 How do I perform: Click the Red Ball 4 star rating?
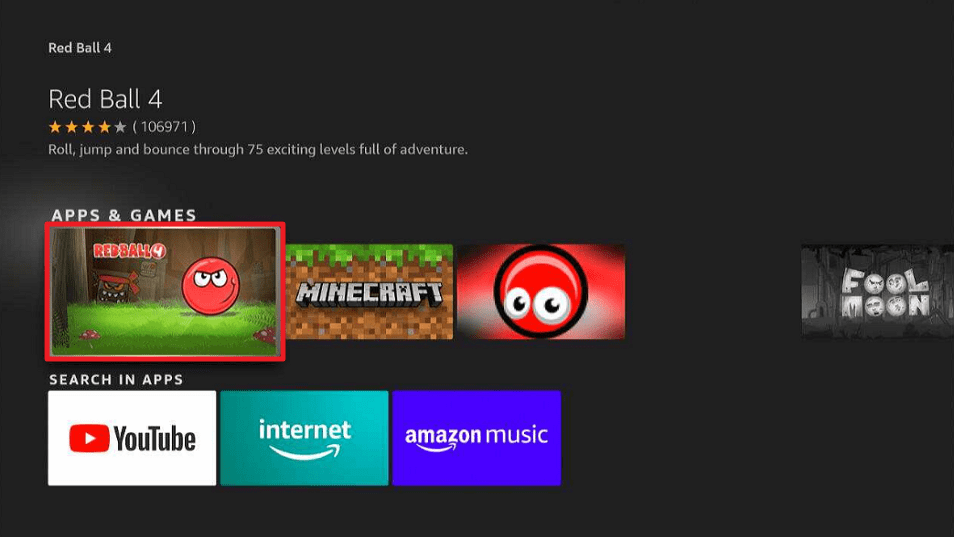[x=88, y=127]
